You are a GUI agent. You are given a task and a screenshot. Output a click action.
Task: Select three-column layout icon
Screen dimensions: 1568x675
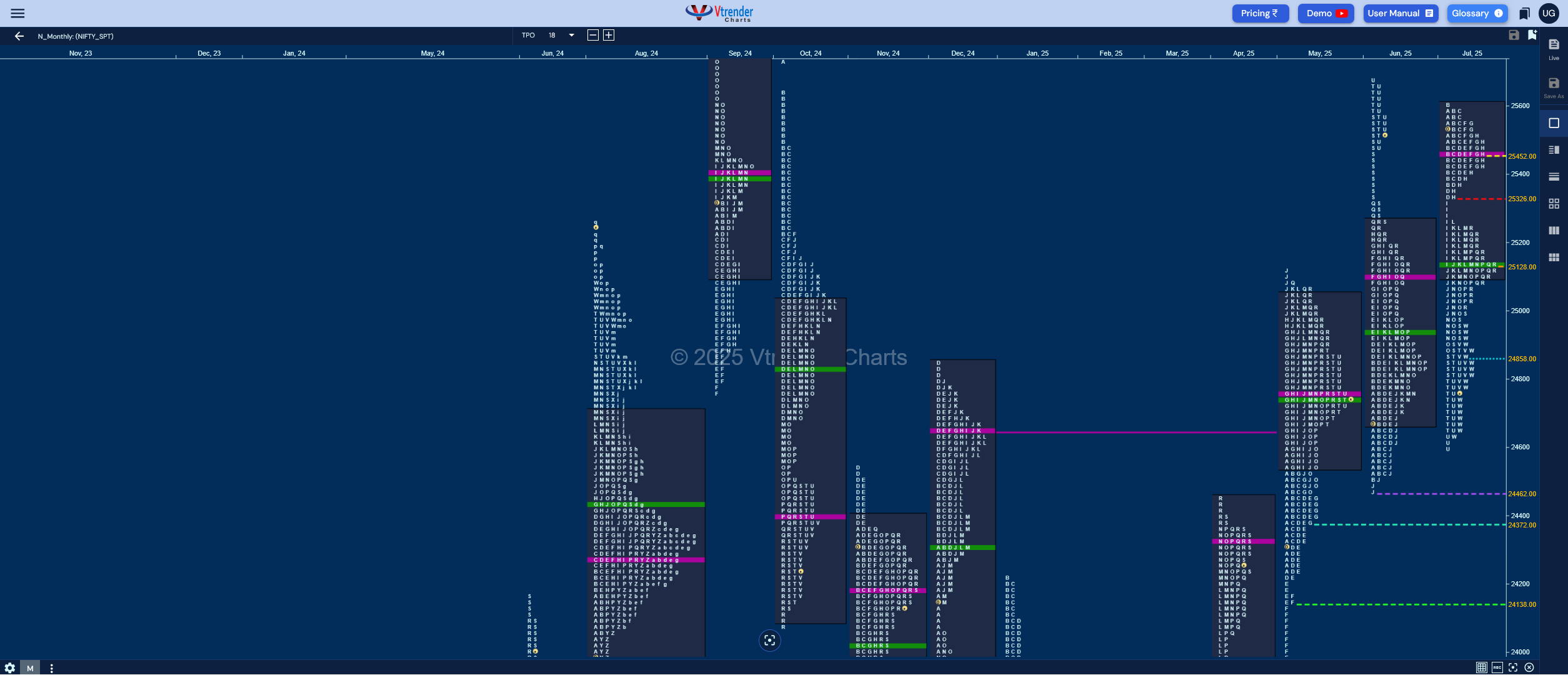click(1554, 231)
